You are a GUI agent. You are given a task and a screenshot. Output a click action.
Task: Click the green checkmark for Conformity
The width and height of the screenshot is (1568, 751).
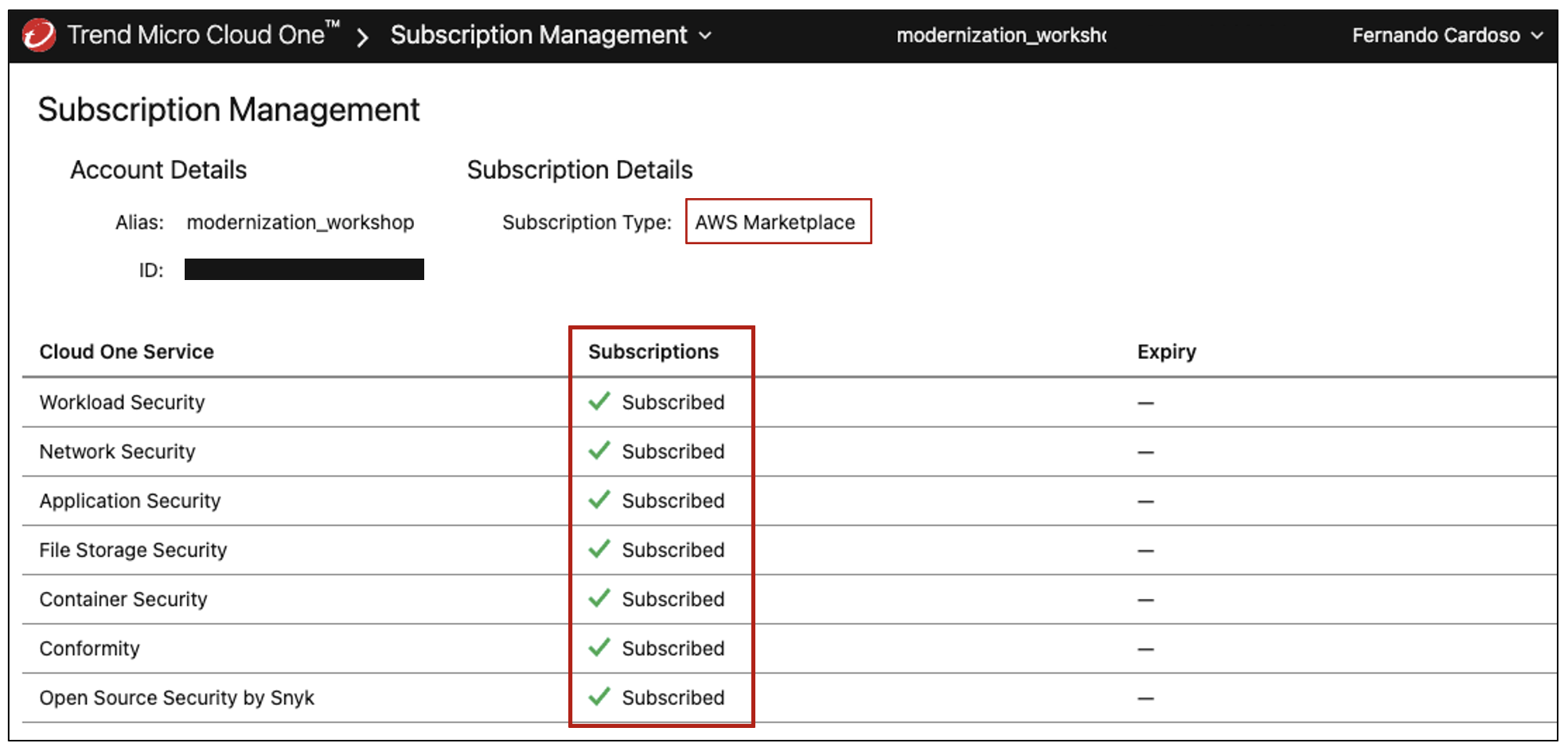click(599, 648)
